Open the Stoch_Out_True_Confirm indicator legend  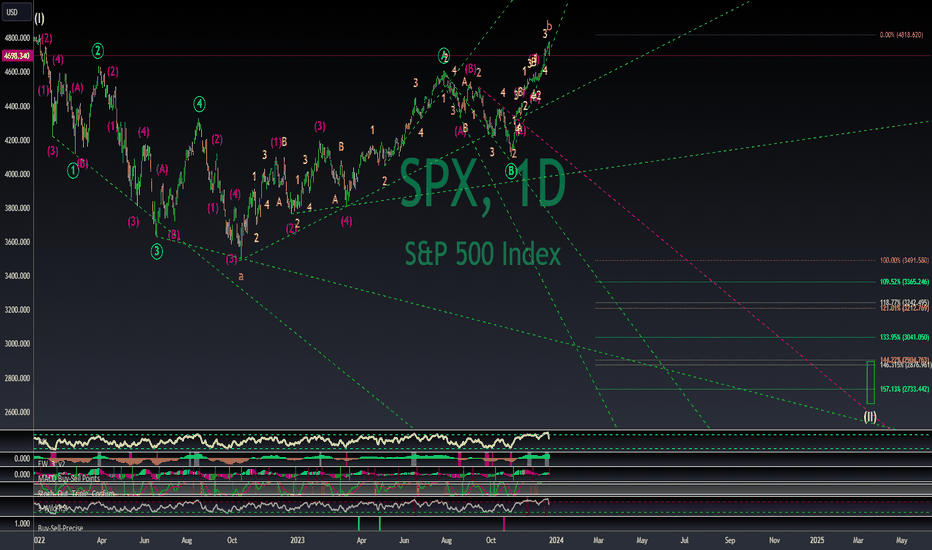76,494
